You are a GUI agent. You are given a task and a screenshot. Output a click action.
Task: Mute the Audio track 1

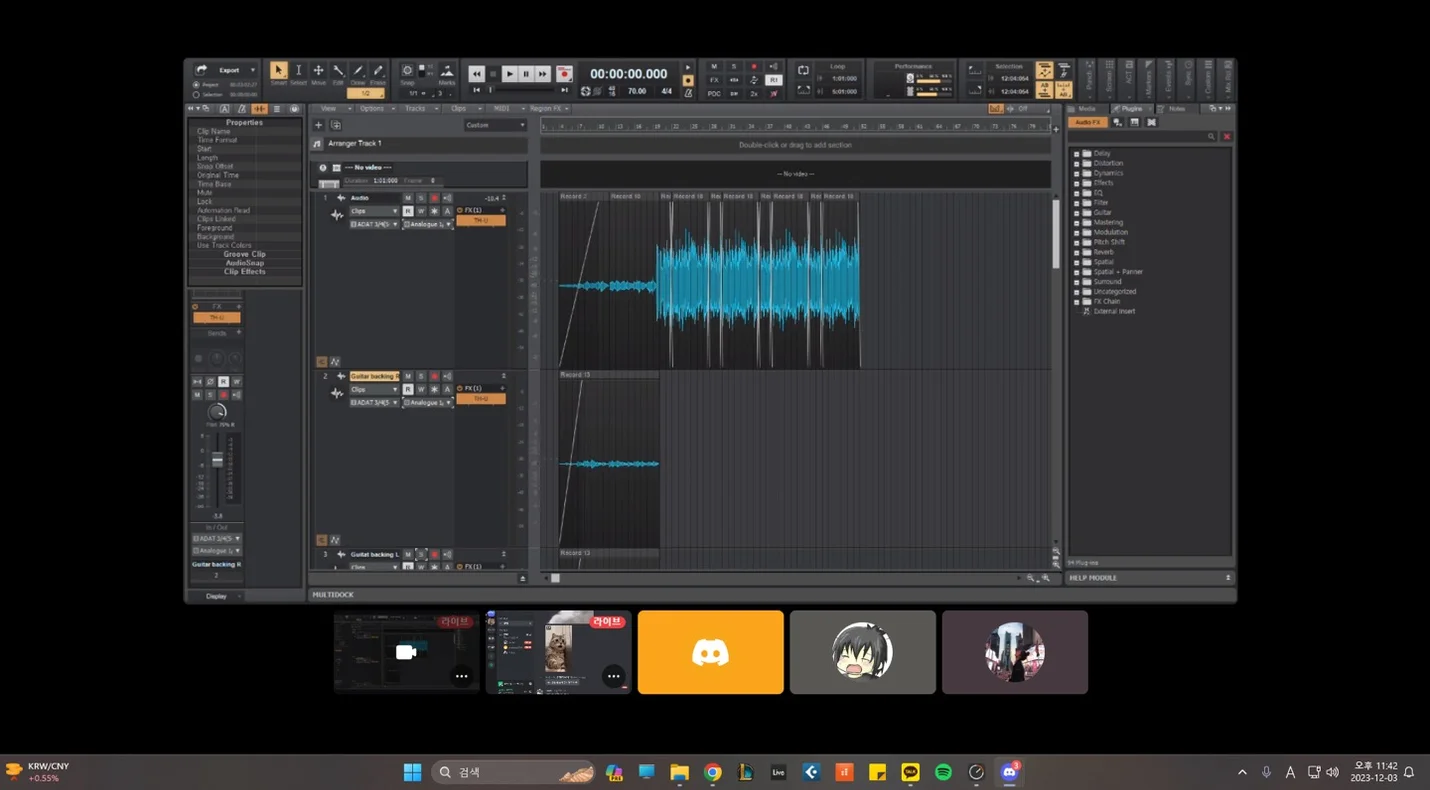(408, 198)
